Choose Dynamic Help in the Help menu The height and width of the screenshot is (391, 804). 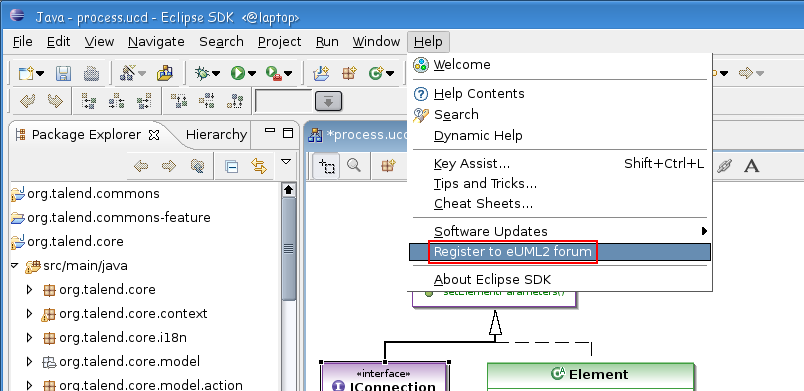coord(560,136)
